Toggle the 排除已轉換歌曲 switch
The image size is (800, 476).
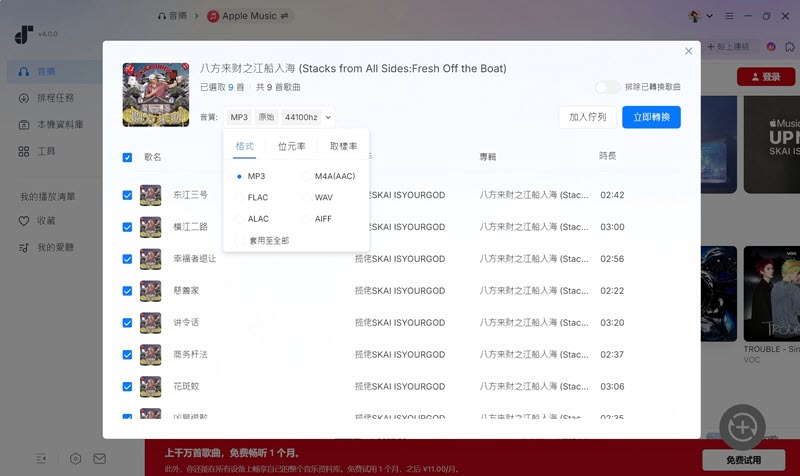click(607, 87)
